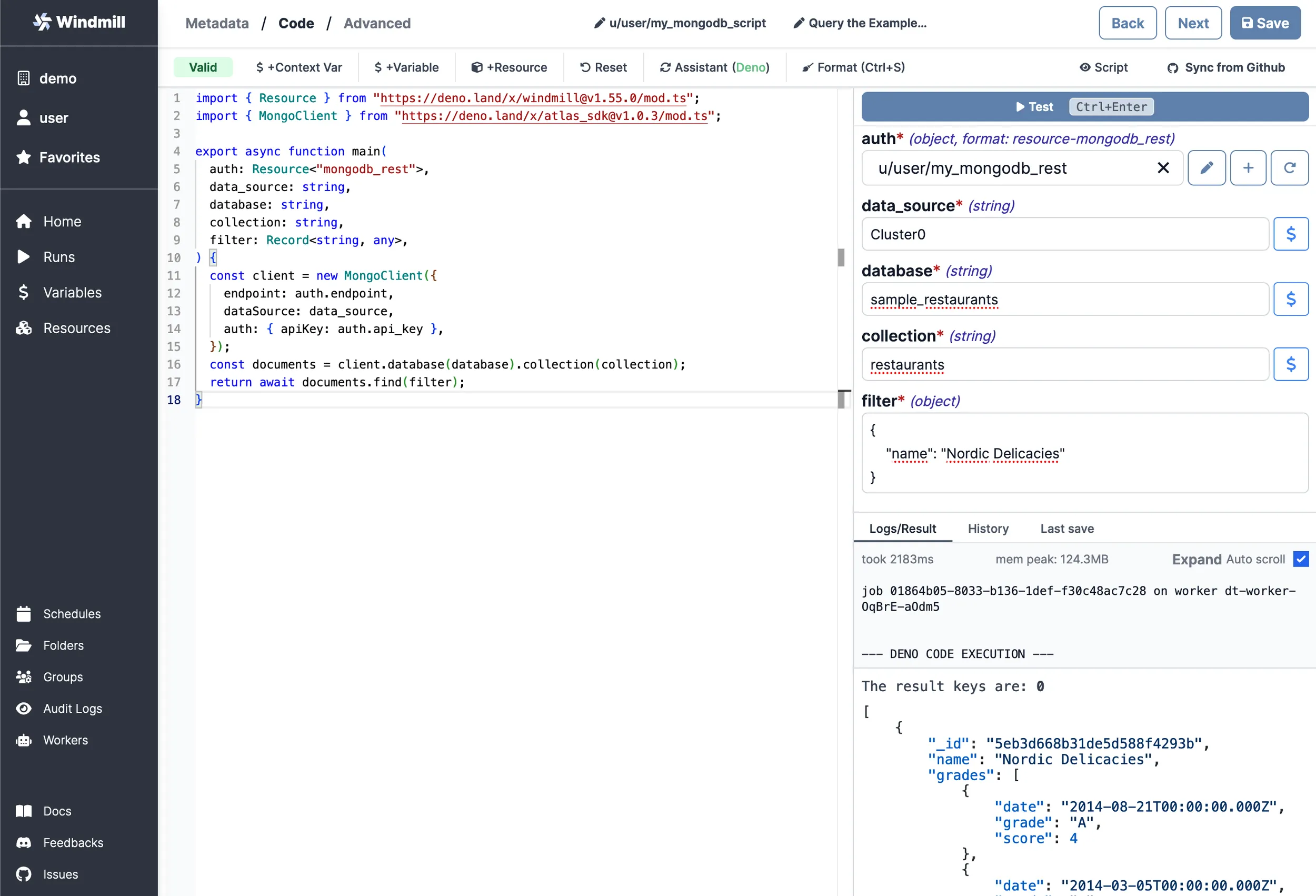Click the pencil edit icon for auth resource

(1206, 167)
